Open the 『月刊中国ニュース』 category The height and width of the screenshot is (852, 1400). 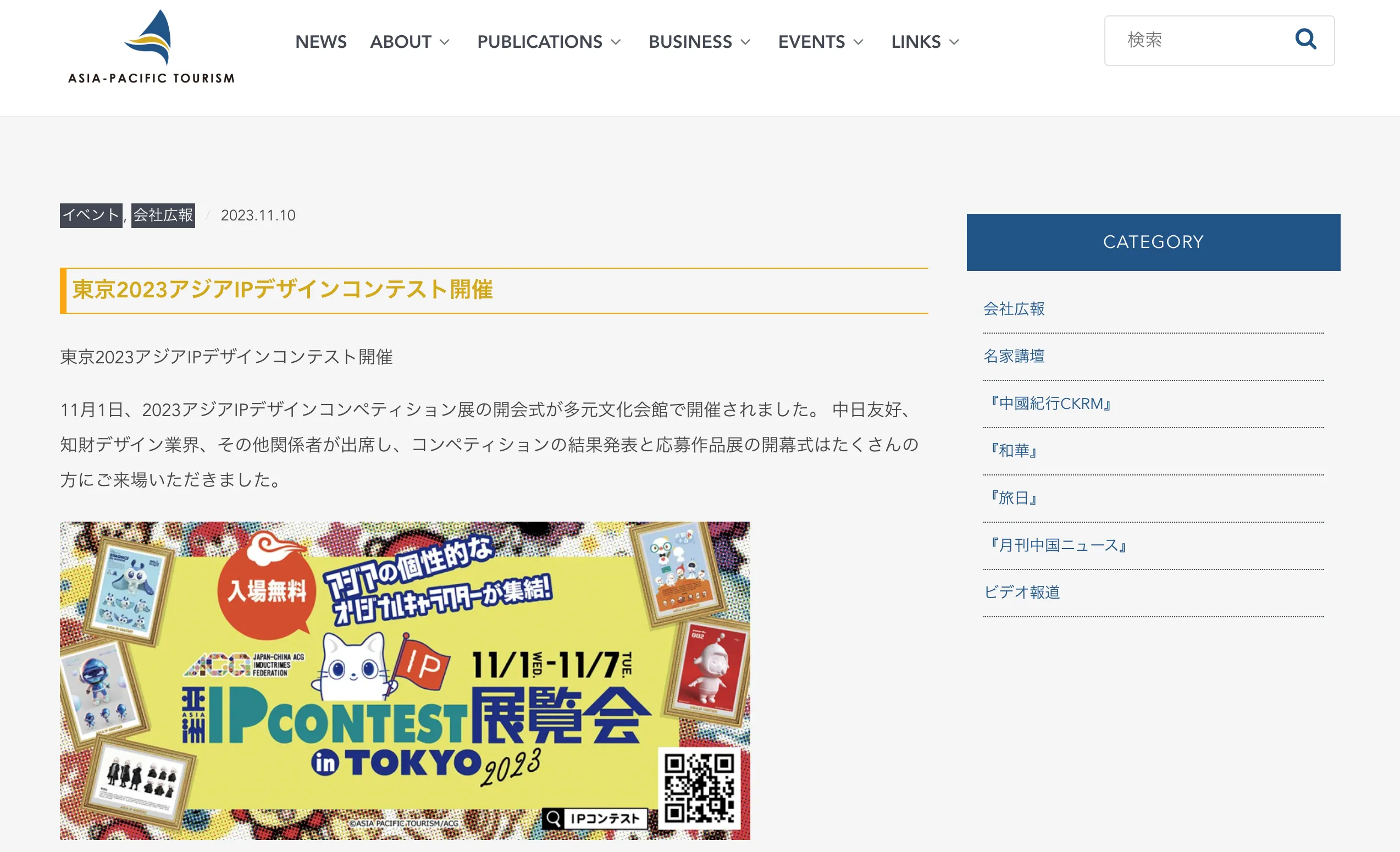[x=1057, y=545]
